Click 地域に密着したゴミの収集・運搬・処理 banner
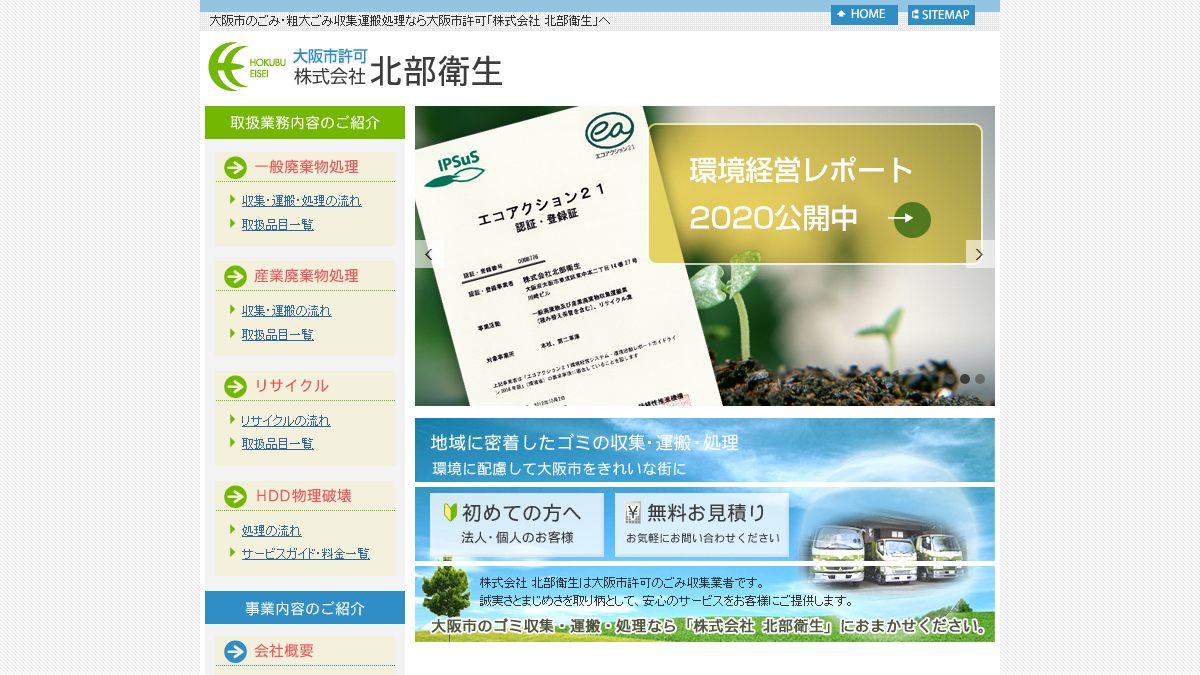Image resolution: width=1200 pixels, height=675 pixels. pyautogui.click(x=705, y=450)
